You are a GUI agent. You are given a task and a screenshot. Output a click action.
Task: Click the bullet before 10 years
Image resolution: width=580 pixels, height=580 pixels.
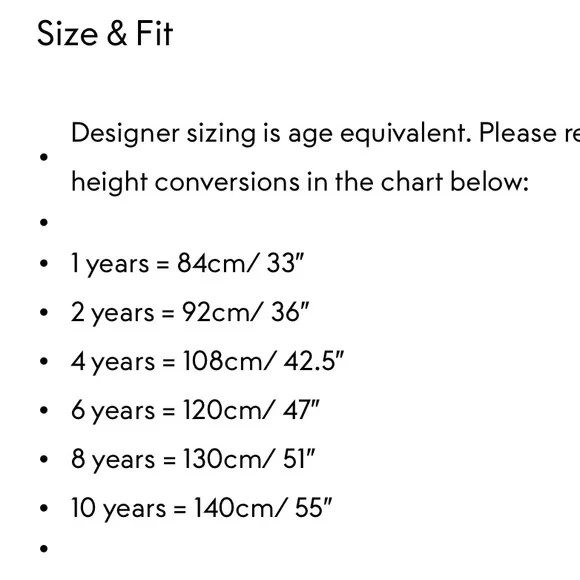(44, 508)
